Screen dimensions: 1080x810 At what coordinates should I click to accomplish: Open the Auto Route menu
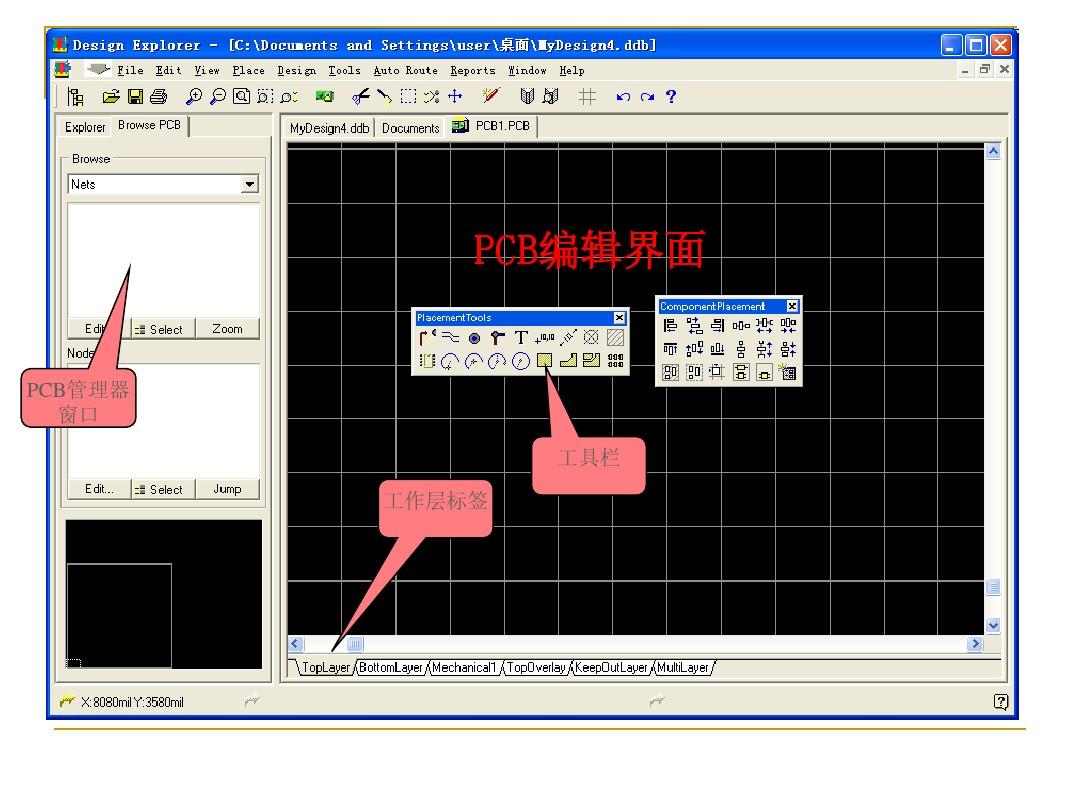pyautogui.click(x=406, y=70)
